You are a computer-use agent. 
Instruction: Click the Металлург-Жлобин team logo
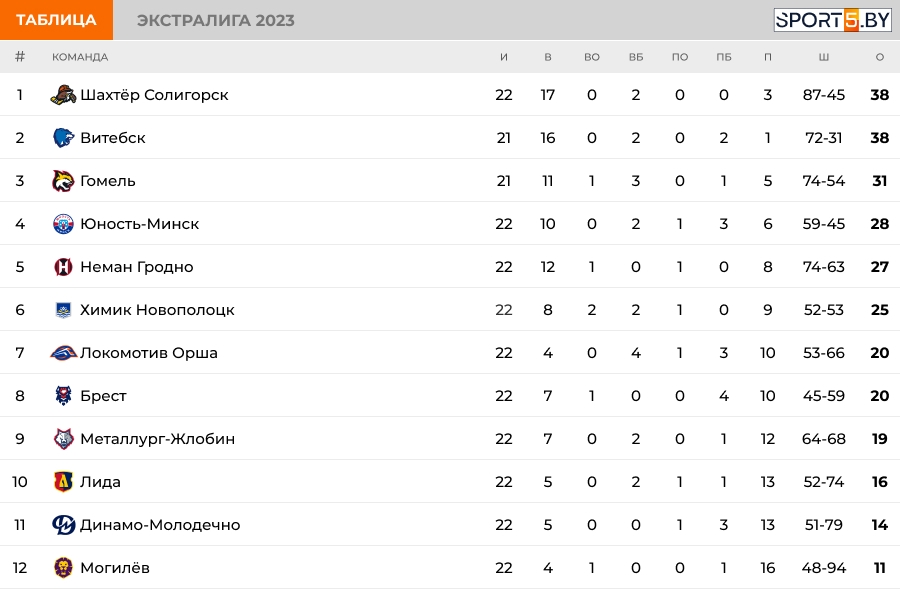[x=63, y=439]
